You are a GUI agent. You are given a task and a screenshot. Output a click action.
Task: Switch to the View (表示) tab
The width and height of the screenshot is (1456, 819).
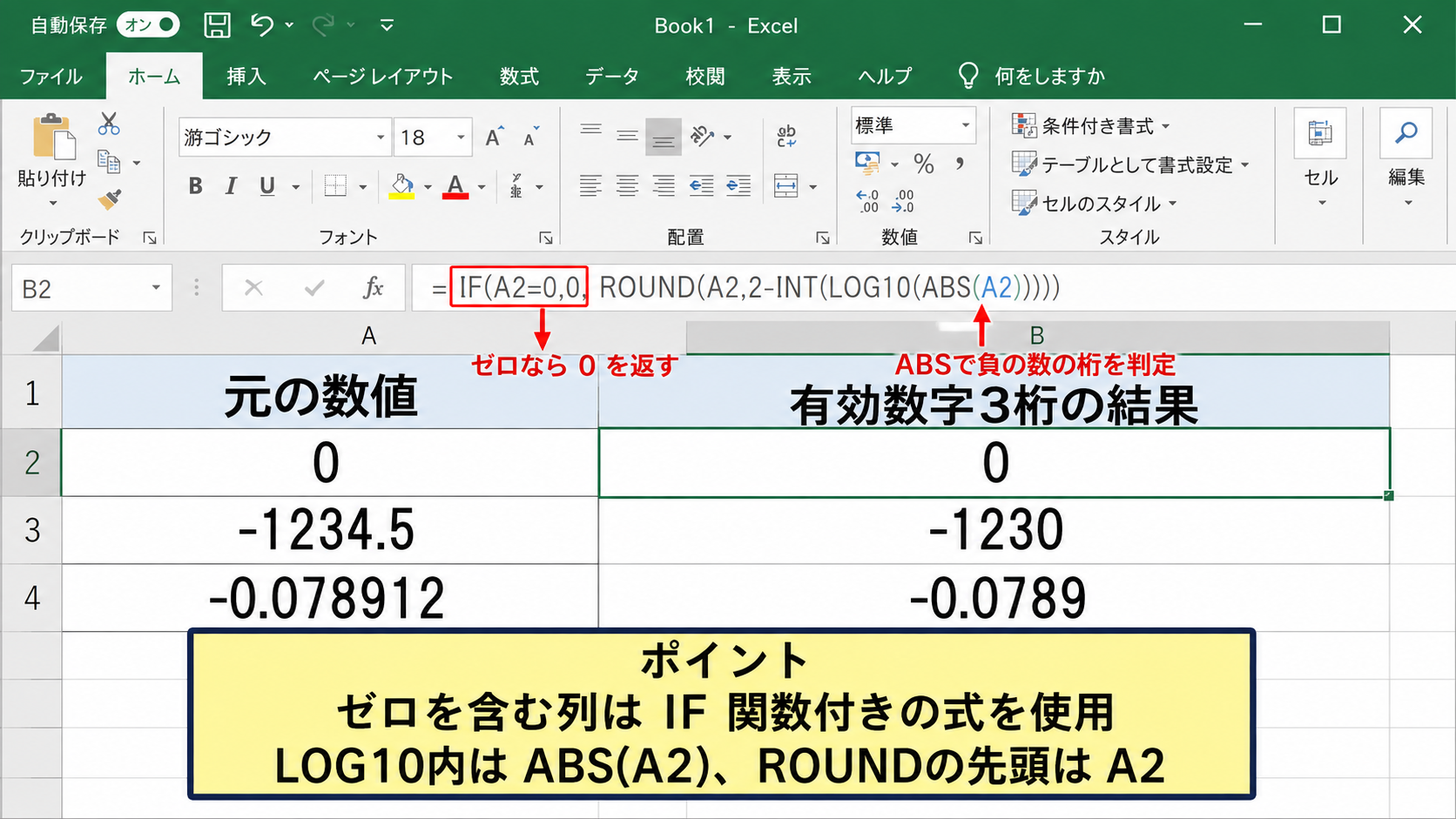pos(792,77)
